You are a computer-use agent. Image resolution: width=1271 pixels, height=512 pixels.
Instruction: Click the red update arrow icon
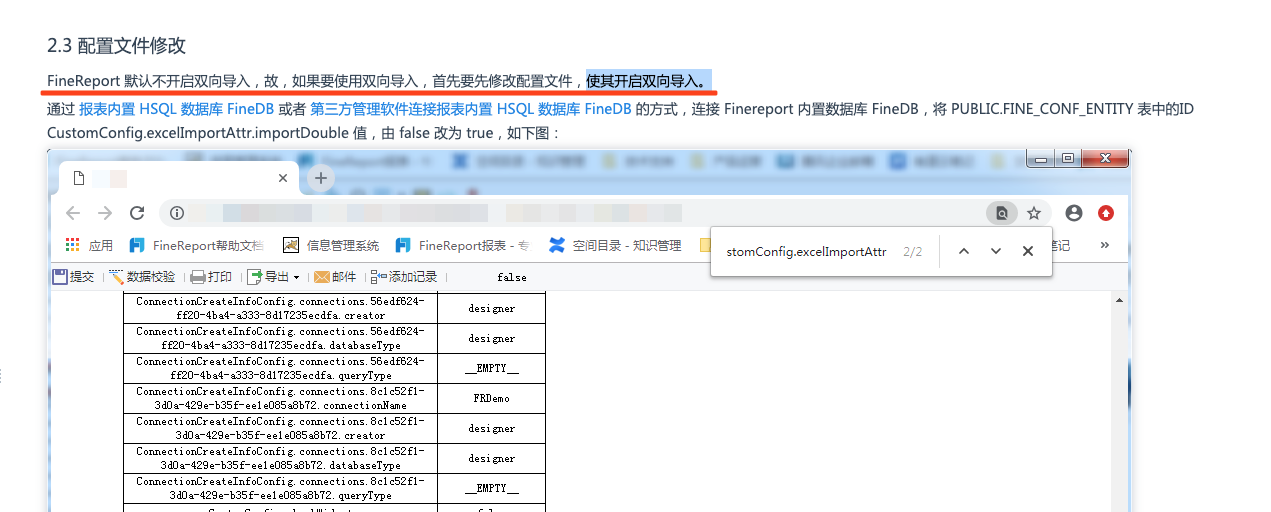1106,213
